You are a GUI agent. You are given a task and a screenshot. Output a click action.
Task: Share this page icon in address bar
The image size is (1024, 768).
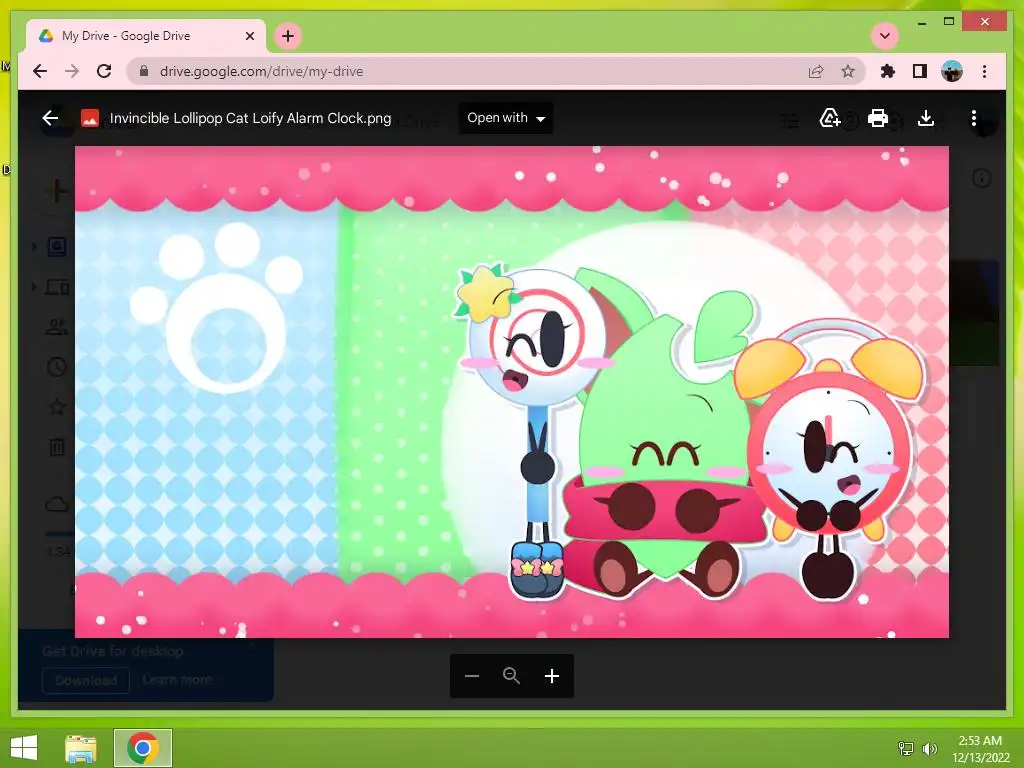click(x=816, y=71)
